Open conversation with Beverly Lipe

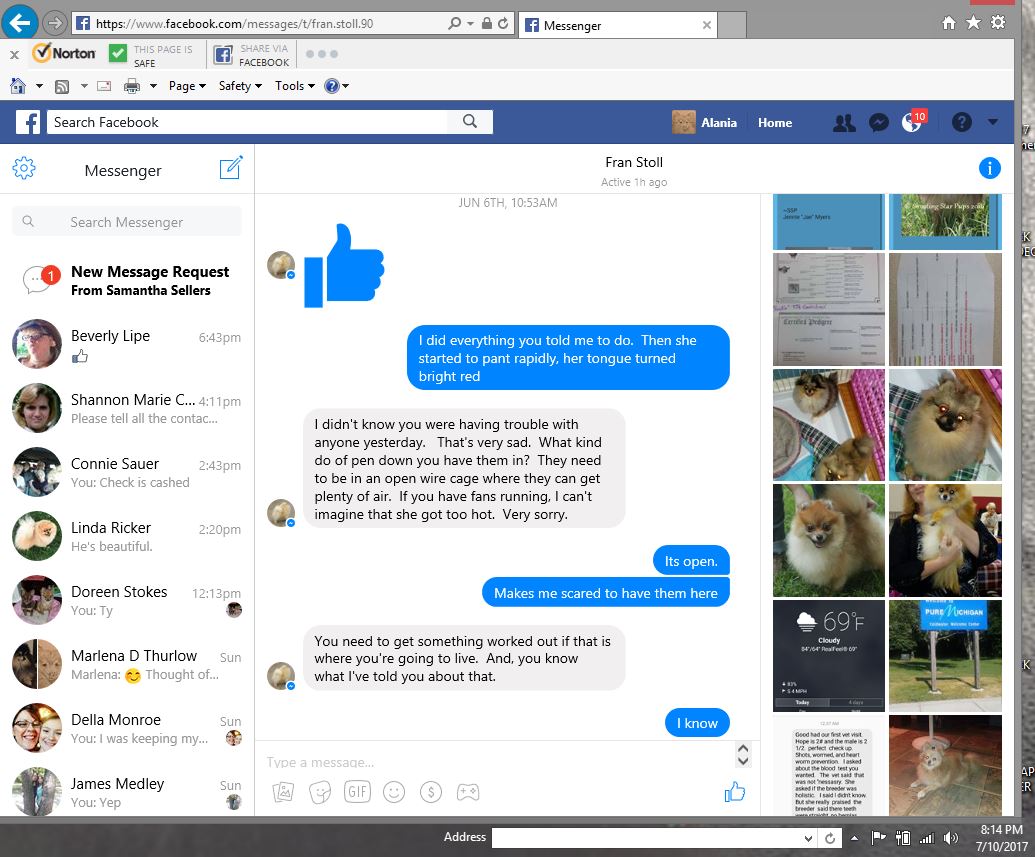pyautogui.click(x=127, y=345)
